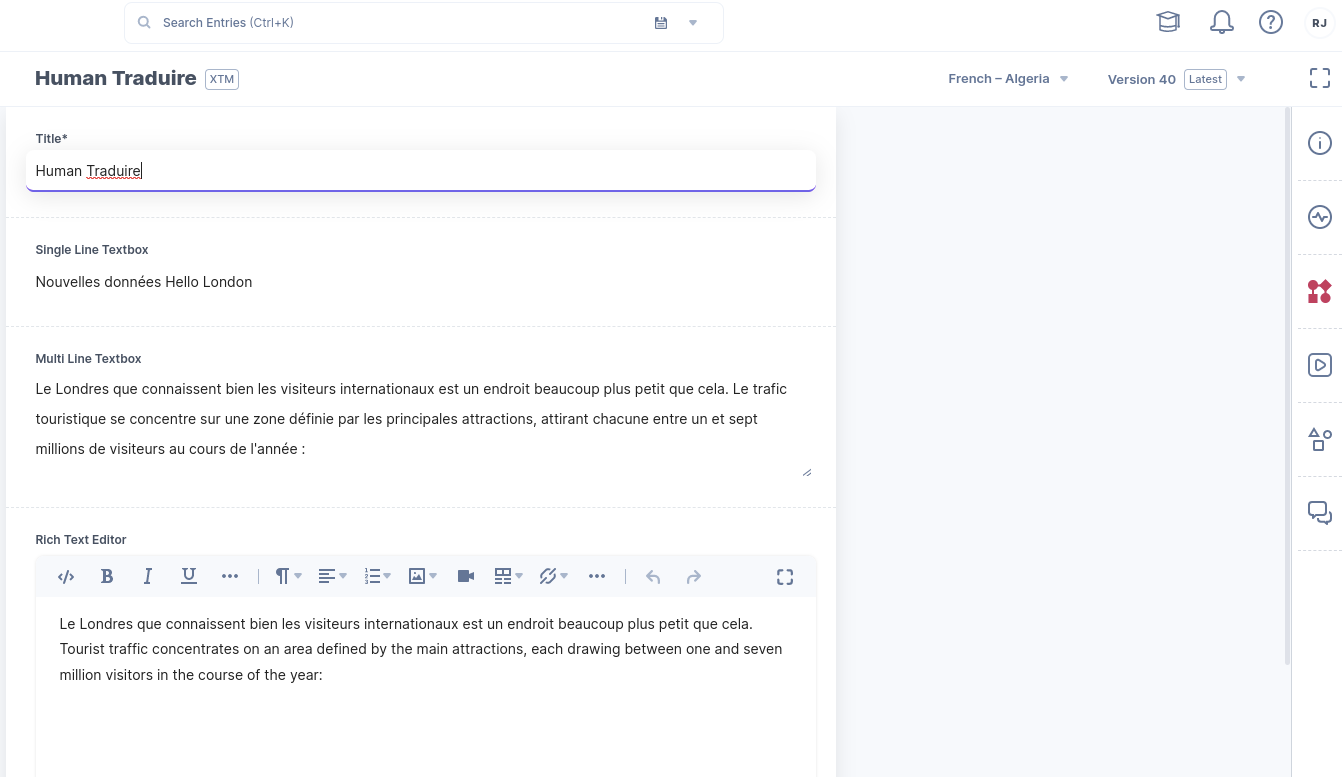Open the help question mark icon
Image resolution: width=1342 pixels, height=777 pixels.
coord(1270,22)
